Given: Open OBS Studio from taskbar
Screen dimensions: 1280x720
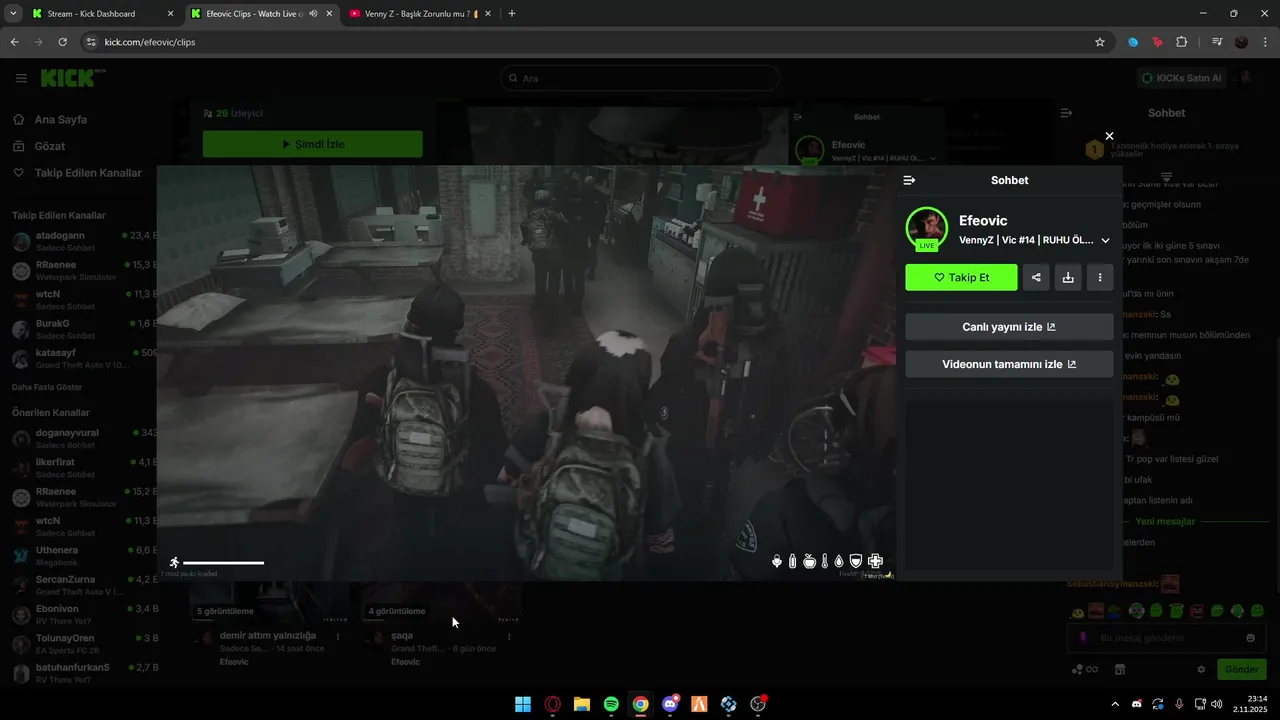Looking at the screenshot, I should pos(758,704).
